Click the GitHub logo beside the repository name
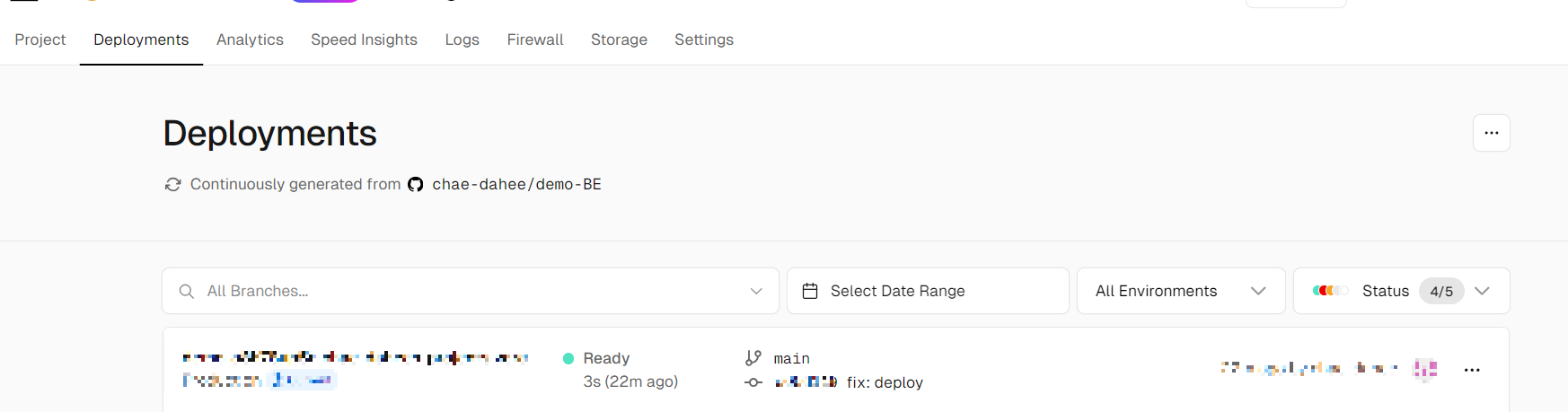 point(415,185)
